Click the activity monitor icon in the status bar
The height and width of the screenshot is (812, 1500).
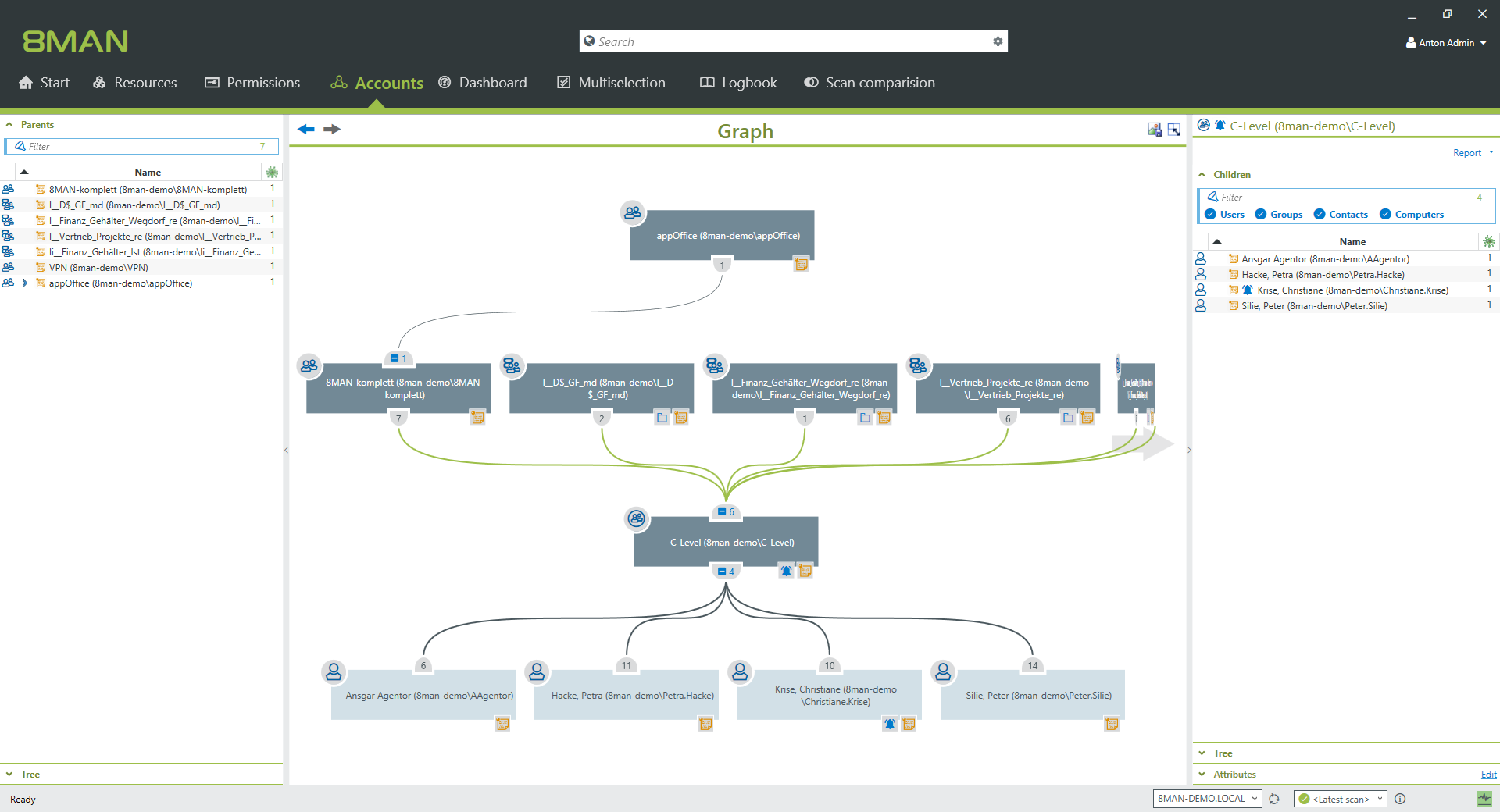tap(1484, 799)
